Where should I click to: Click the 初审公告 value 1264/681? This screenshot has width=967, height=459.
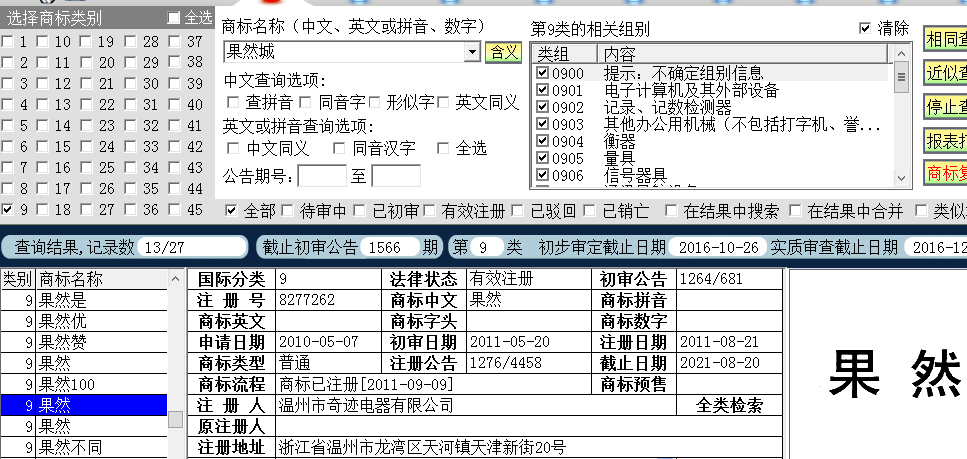click(x=711, y=279)
